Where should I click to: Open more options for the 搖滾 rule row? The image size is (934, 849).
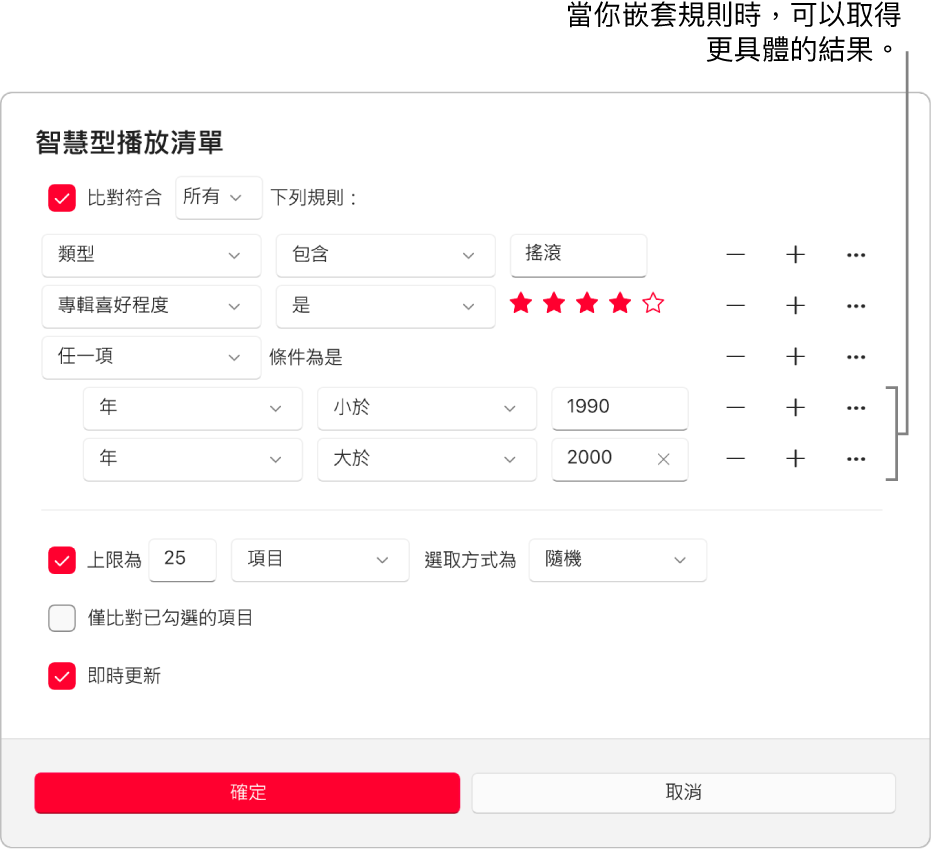[x=856, y=255]
